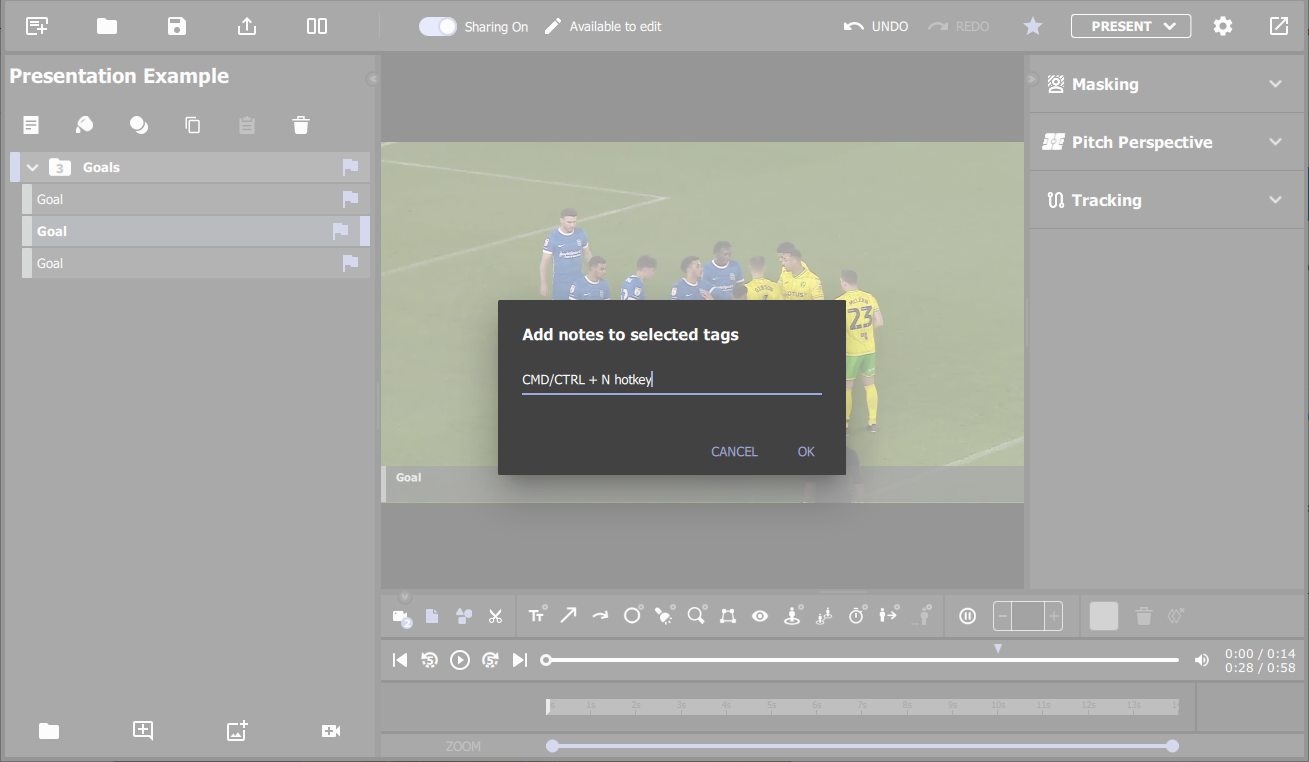Viewport: 1309px width, 762px height.
Task: Select the spotlight circle tool
Action: pyautogui.click(x=632, y=616)
